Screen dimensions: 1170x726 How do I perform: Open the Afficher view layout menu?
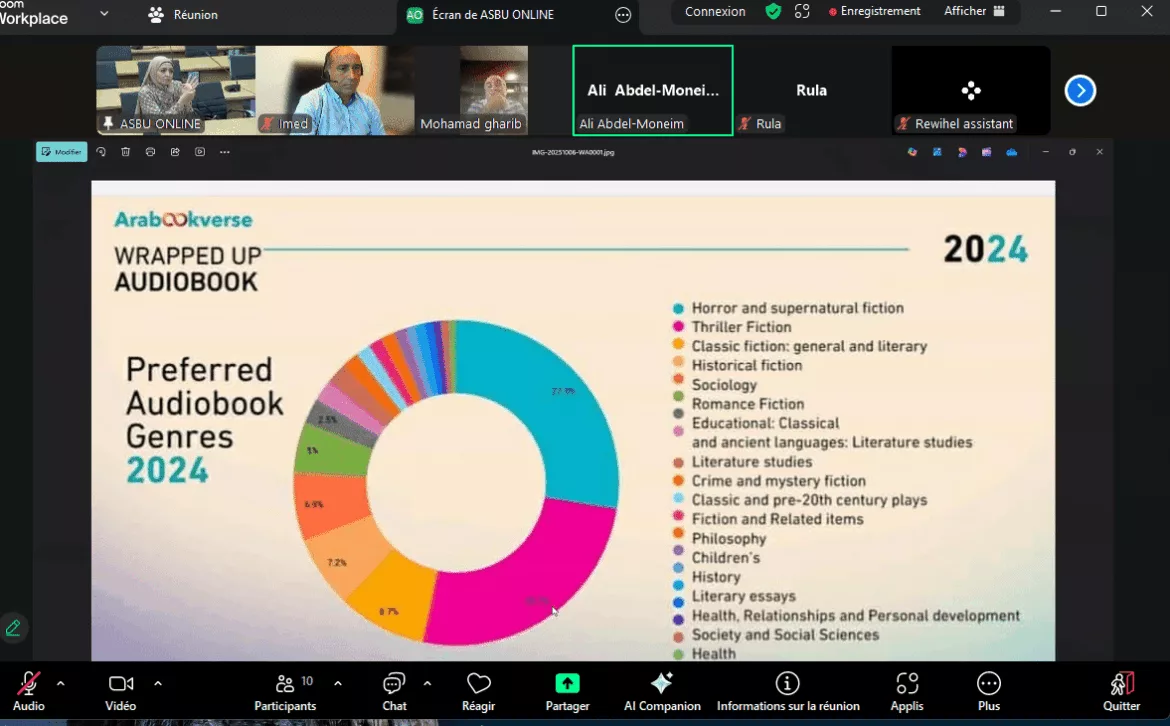point(973,12)
